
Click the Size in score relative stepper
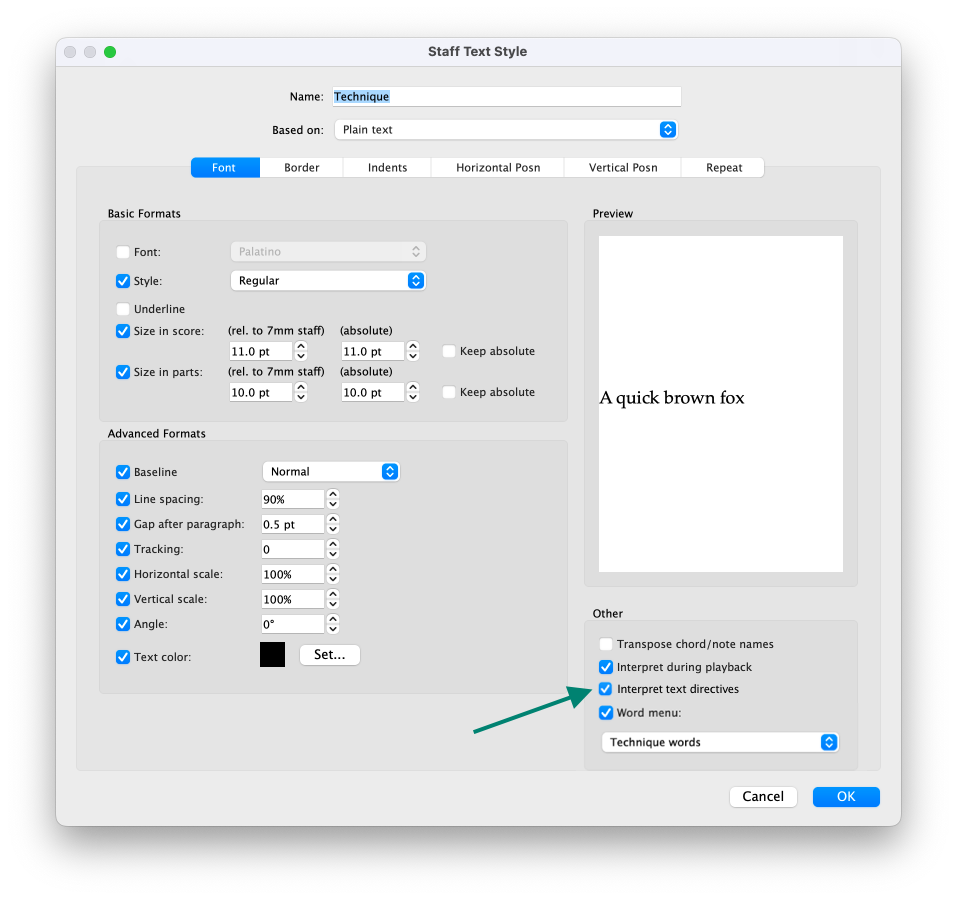point(301,351)
